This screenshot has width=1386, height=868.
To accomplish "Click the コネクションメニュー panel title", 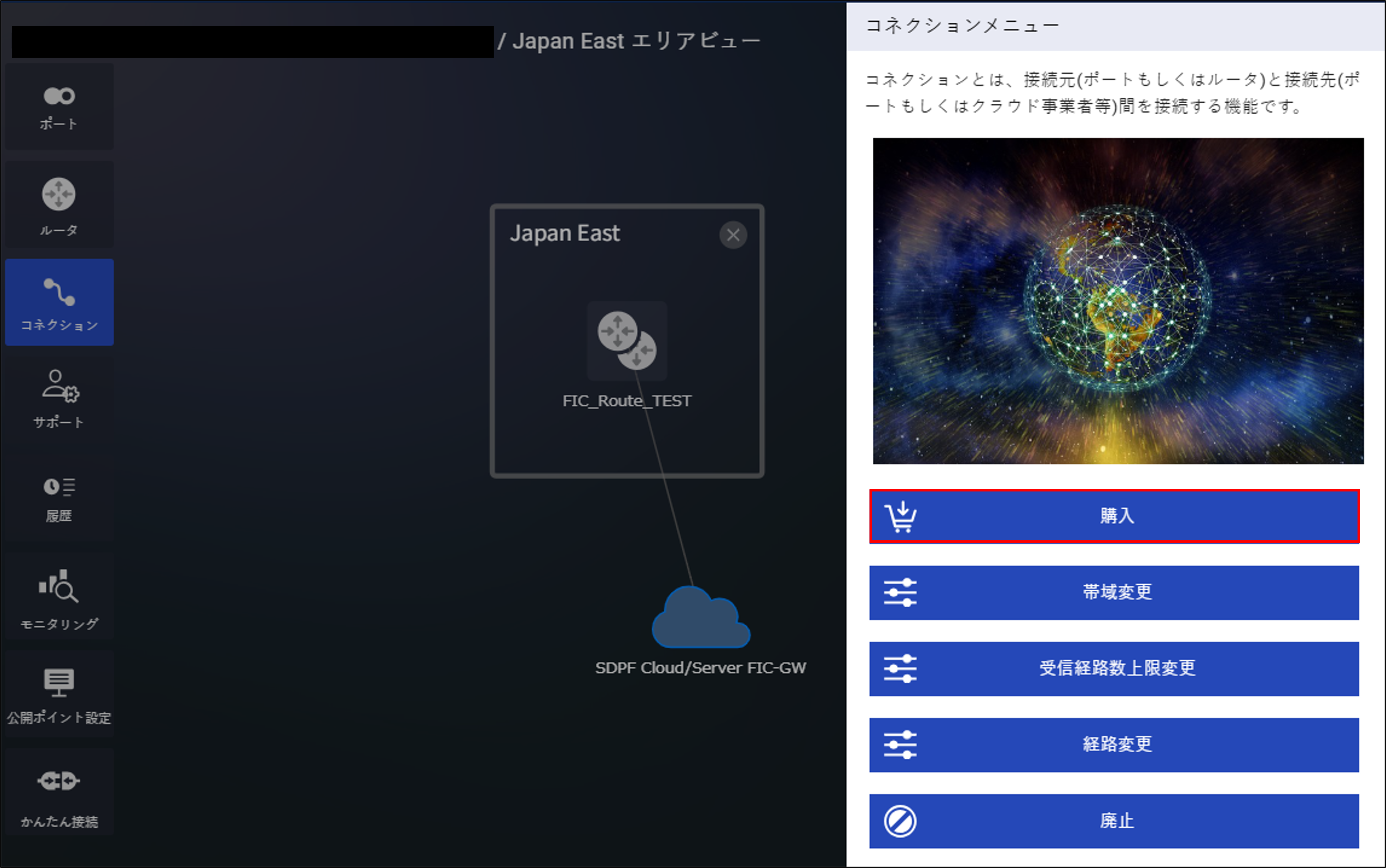I will point(962,25).
